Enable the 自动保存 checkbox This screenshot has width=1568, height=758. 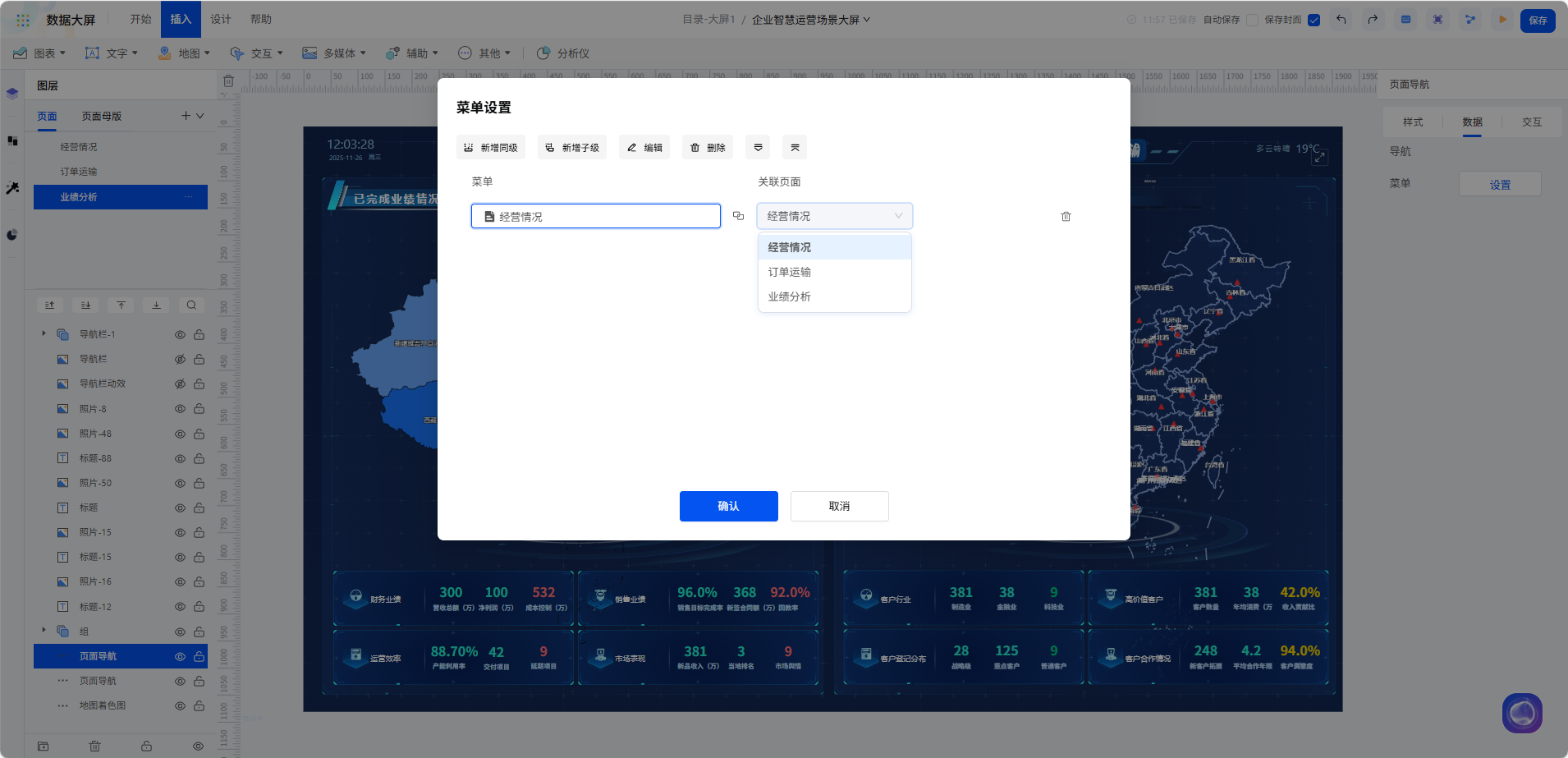[x=1252, y=21]
